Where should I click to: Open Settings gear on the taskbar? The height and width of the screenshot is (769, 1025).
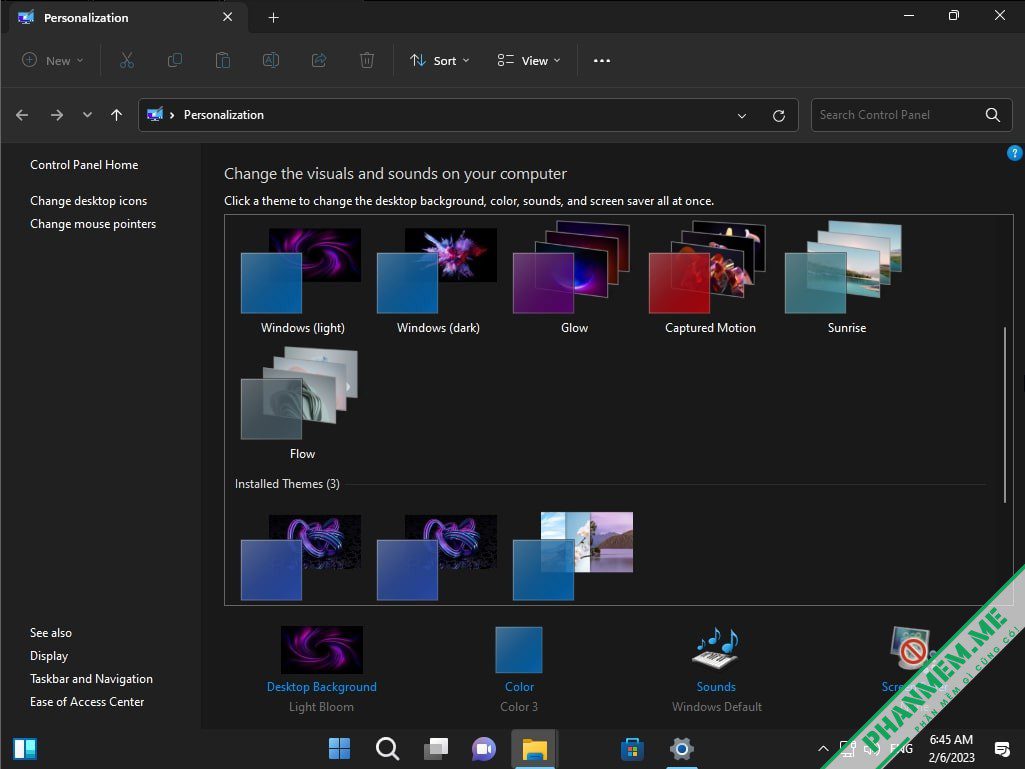coord(681,749)
